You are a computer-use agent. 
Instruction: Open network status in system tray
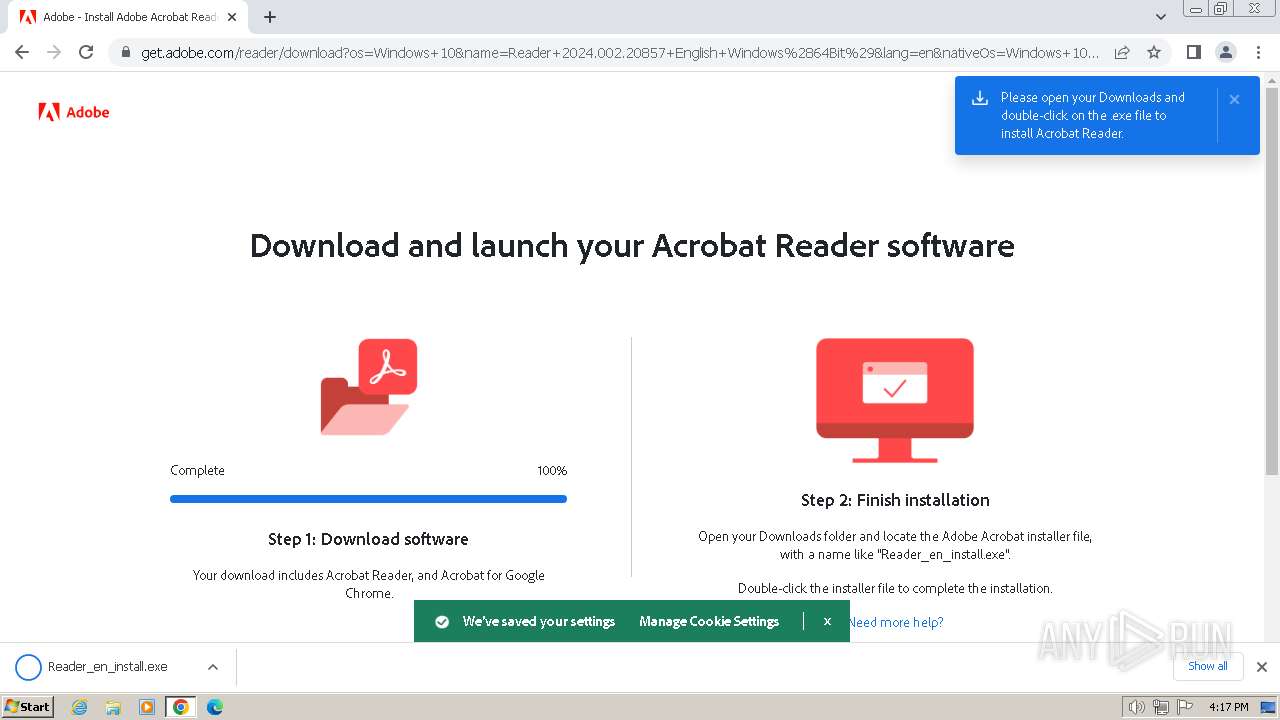(x=1160, y=707)
